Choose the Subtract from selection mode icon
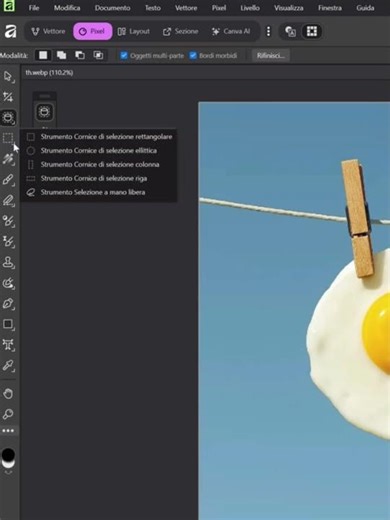The width and height of the screenshot is (390, 520). [80, 55]
